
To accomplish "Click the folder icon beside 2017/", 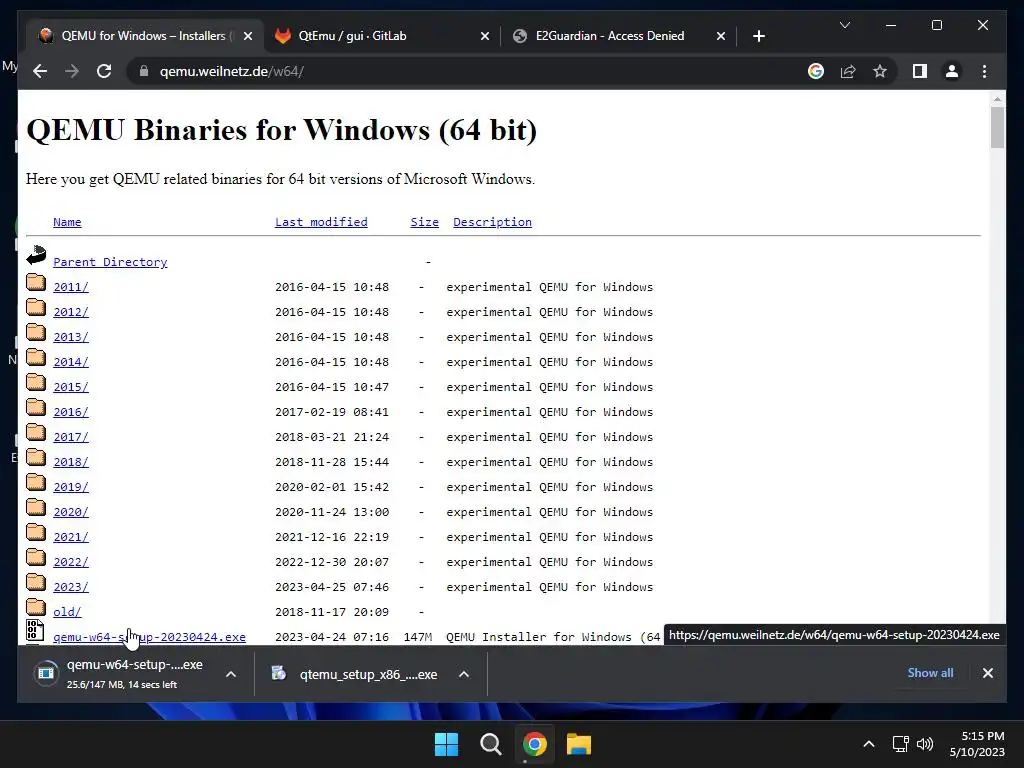I will tap(36, 432).
